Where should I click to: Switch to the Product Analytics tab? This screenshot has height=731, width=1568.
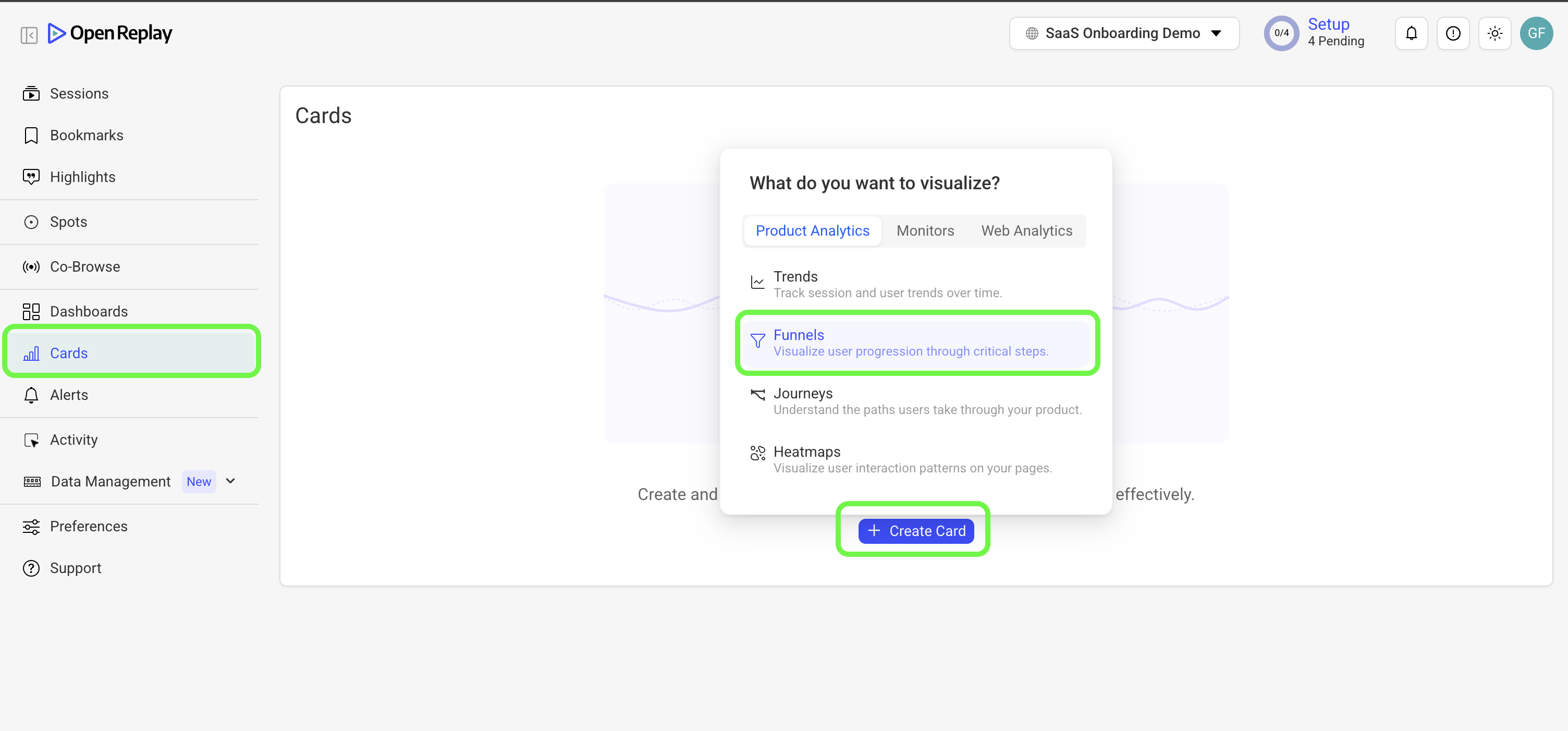[813, 230]
